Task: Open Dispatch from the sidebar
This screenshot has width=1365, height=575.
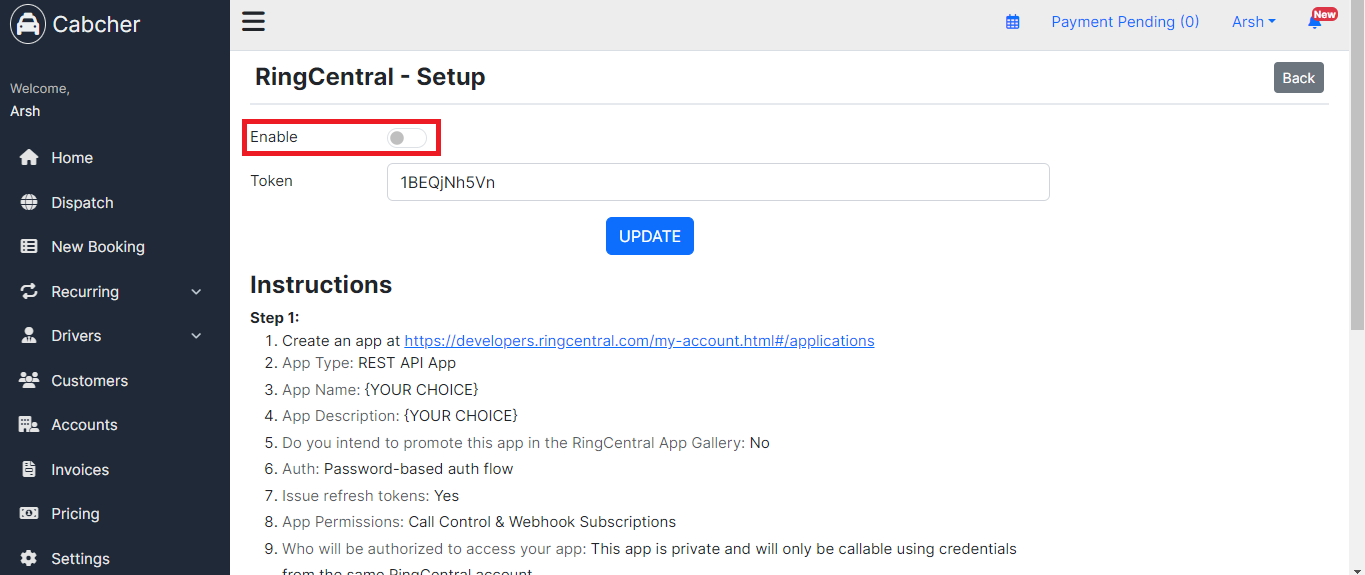Action: click(82, 202)
